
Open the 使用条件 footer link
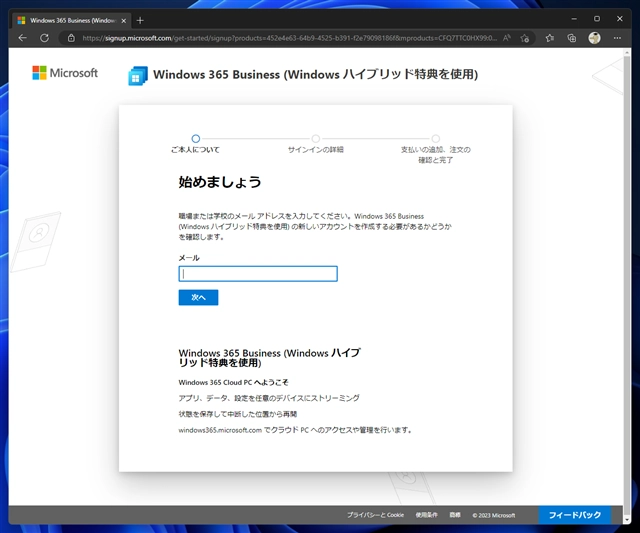(x=427, y=515)
